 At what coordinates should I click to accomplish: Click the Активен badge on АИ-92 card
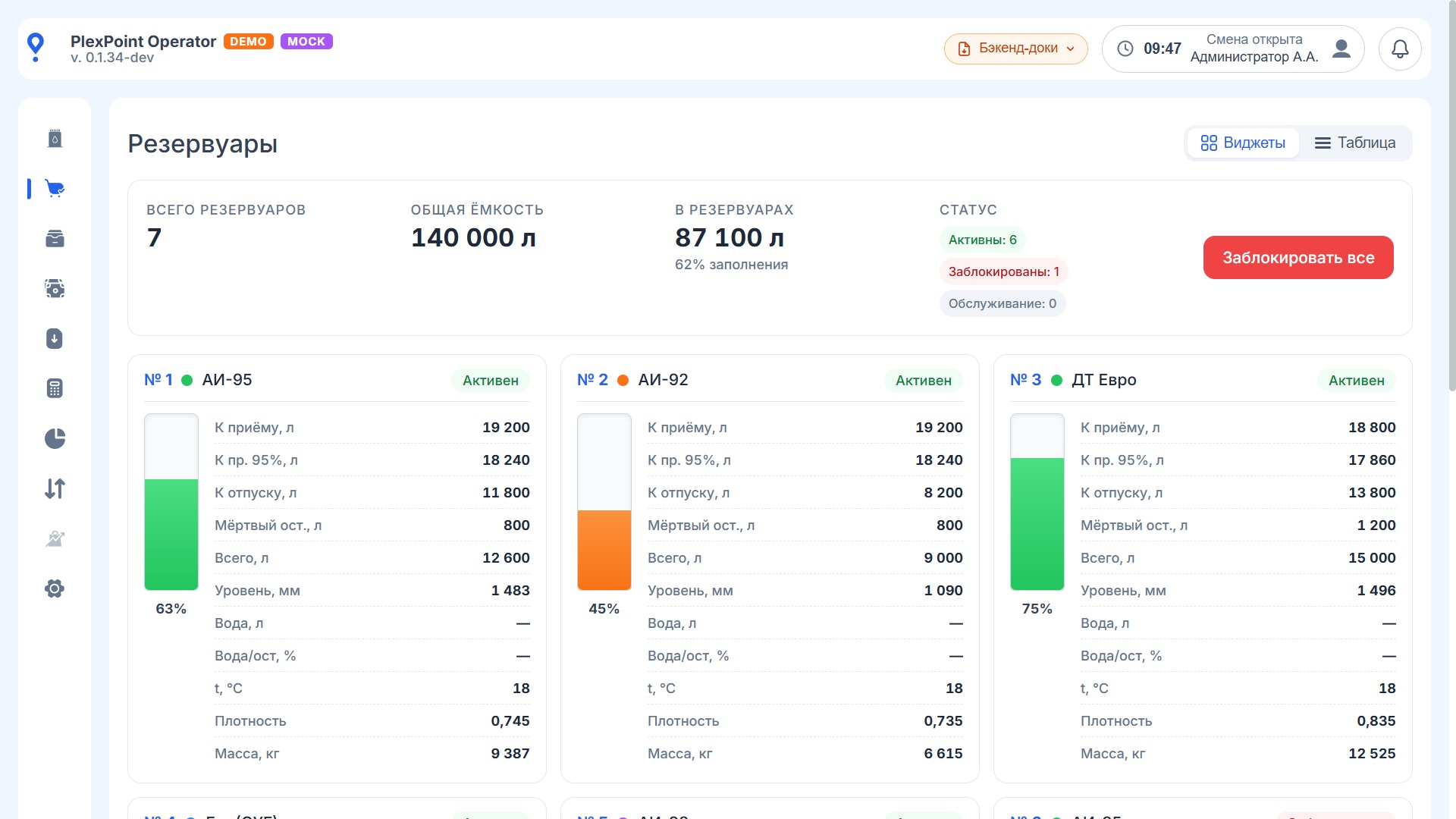click(924, 381)
